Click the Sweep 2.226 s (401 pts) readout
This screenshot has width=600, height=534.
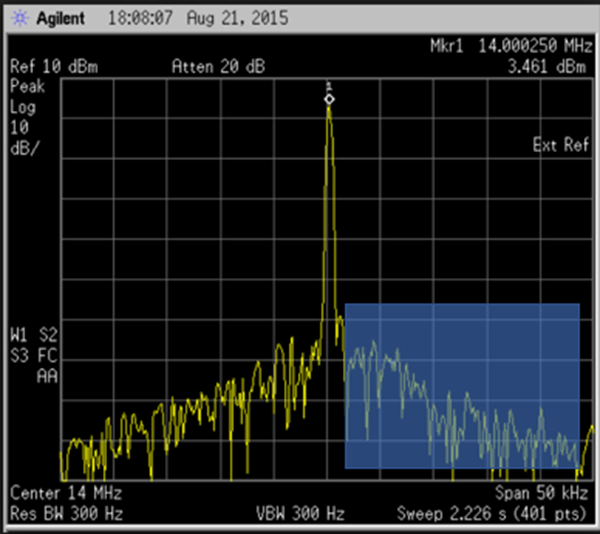(494, 514)
